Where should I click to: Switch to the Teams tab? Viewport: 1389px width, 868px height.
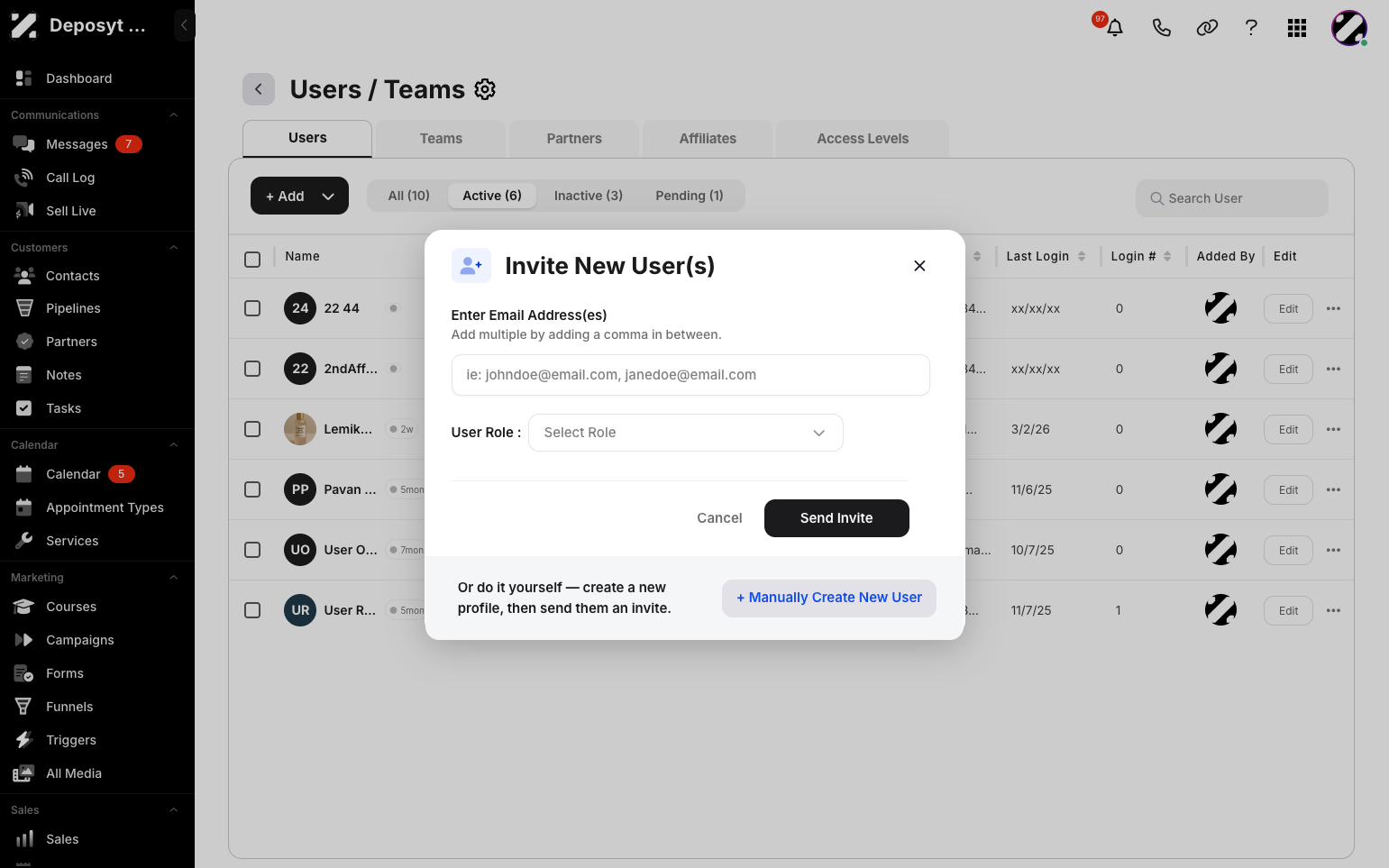[441, 139]
